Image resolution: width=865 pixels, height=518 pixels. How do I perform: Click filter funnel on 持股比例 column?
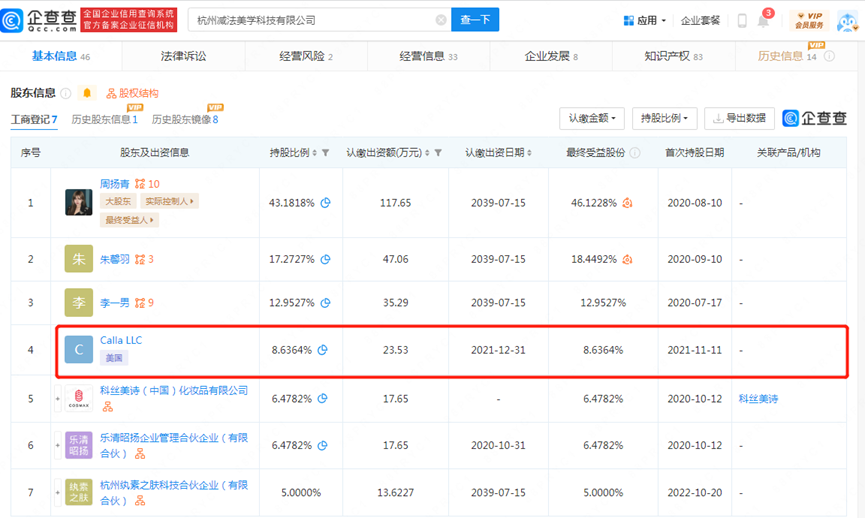pos(325,153)
